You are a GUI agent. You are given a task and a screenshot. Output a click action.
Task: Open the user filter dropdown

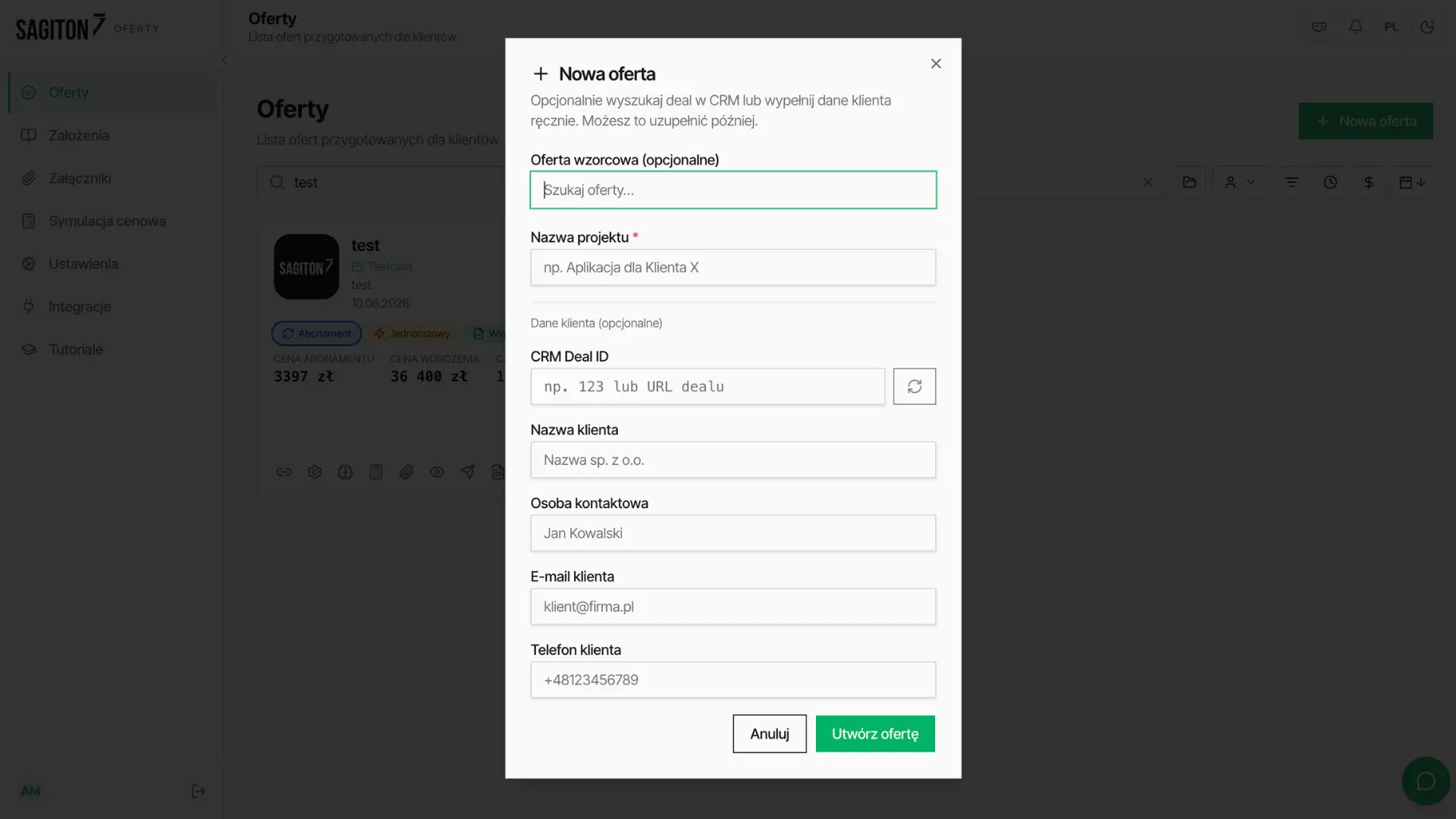(1240, 183)
